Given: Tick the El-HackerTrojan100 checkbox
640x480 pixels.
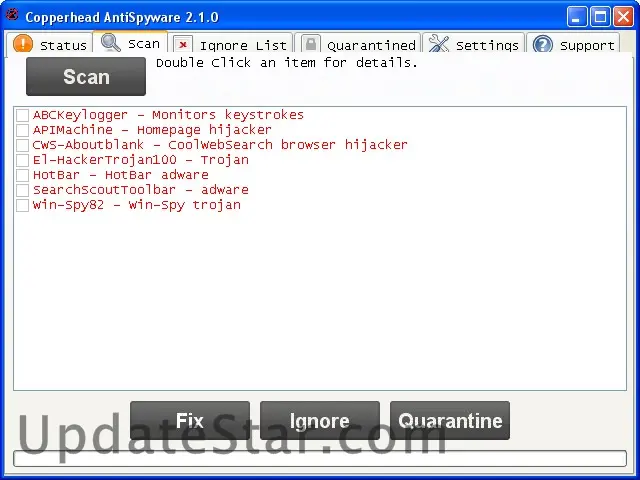Looking at the screenshot, I should click(22, 160).
